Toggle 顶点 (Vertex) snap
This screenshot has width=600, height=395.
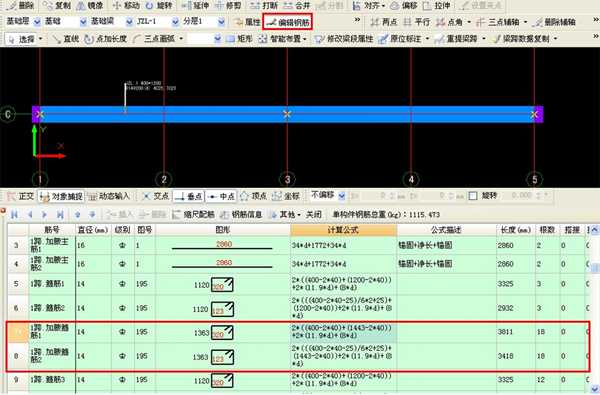pyautogui.click(x=253, y=196)
